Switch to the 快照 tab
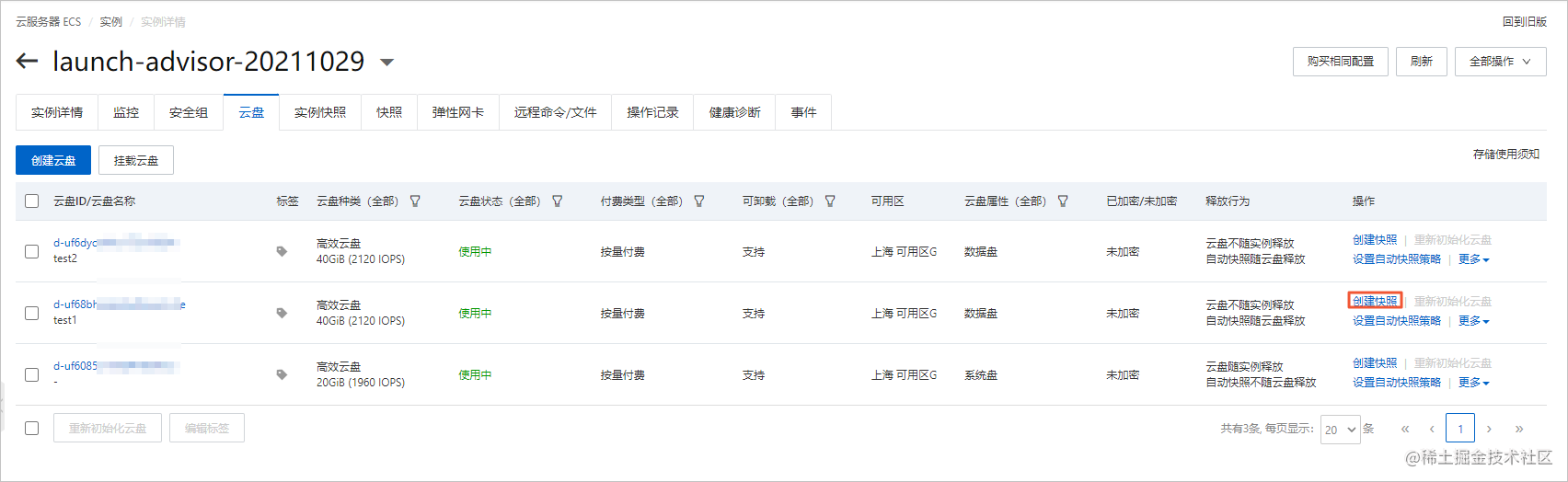 point(389,112)
